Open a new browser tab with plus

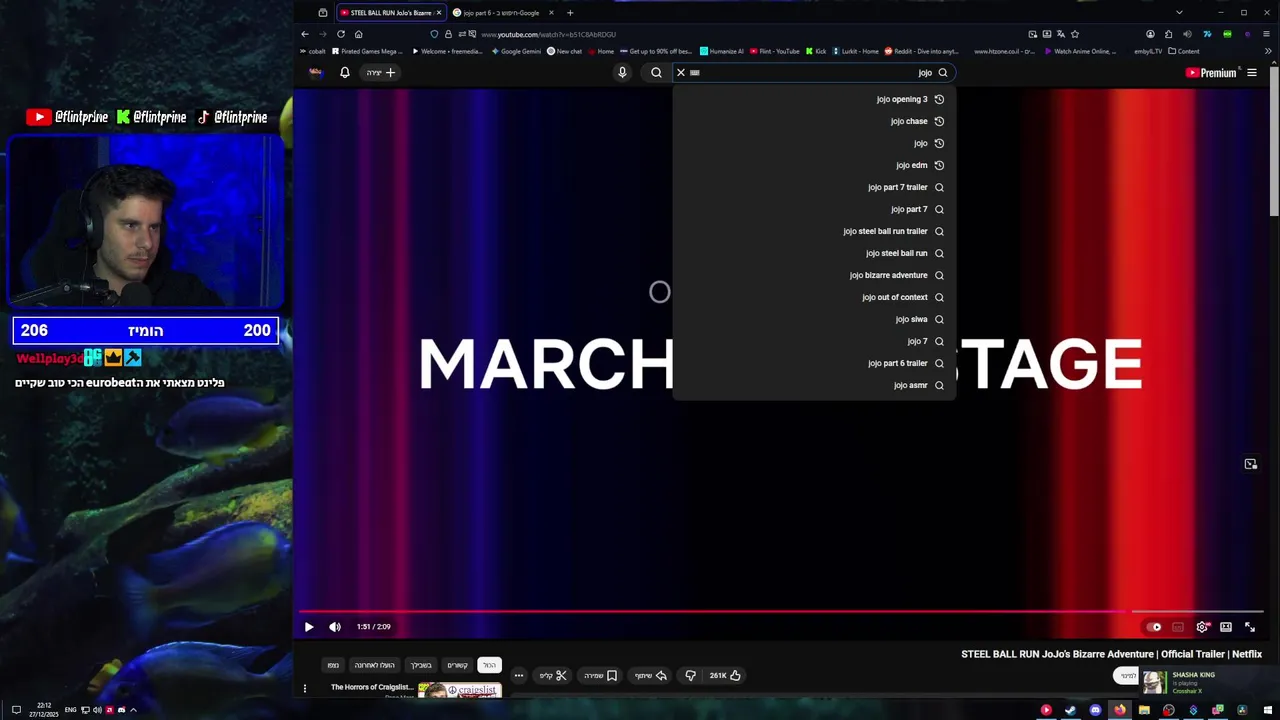click(x=570, y=13)
